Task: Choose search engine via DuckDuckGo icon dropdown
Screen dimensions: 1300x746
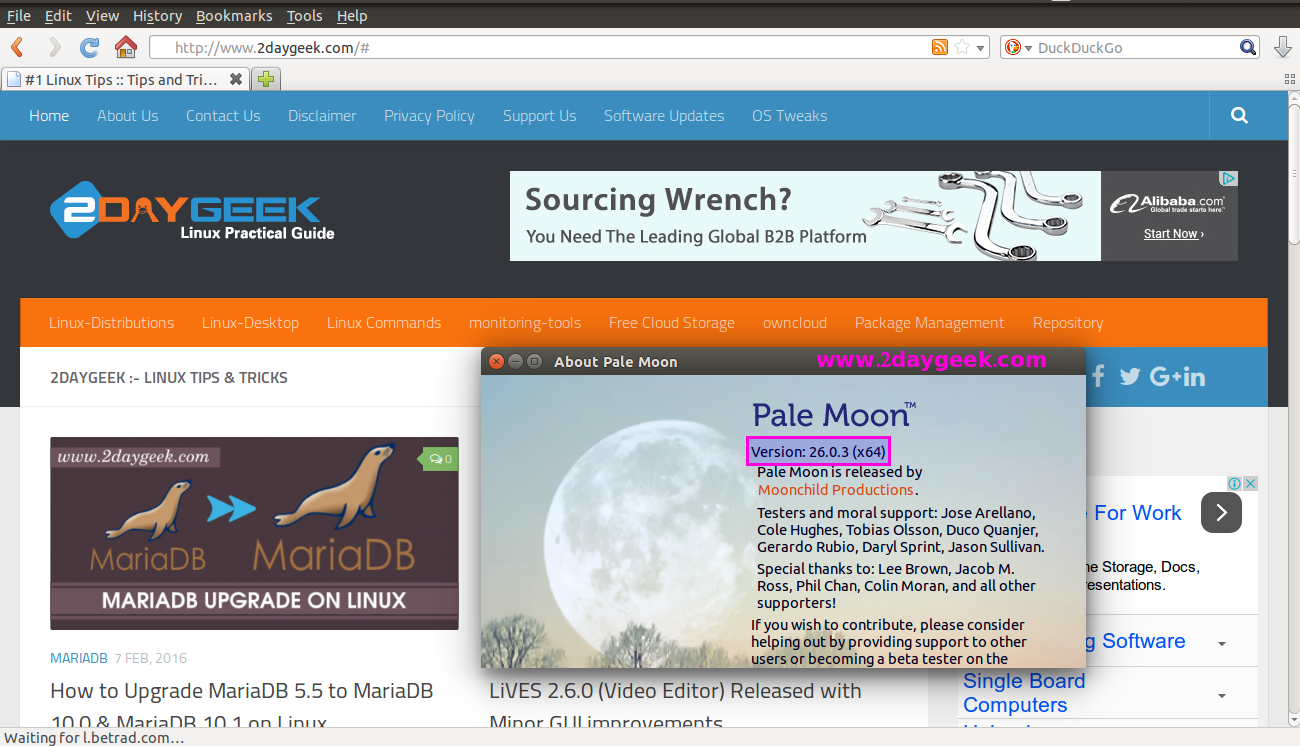Action: [x=1018, y=47]
